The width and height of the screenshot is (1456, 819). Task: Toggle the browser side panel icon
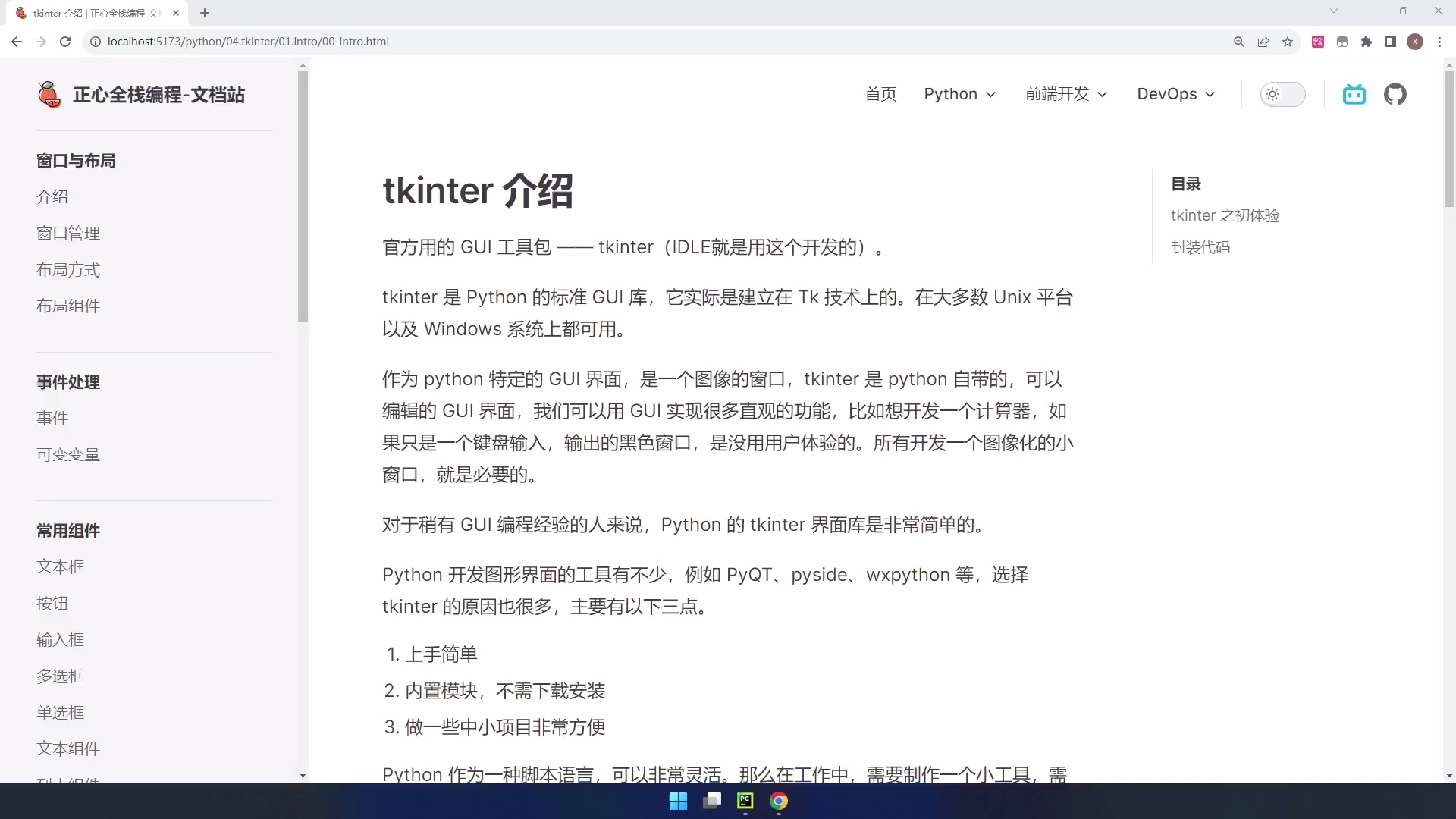pyautogui.click(x=1391, y=42)
